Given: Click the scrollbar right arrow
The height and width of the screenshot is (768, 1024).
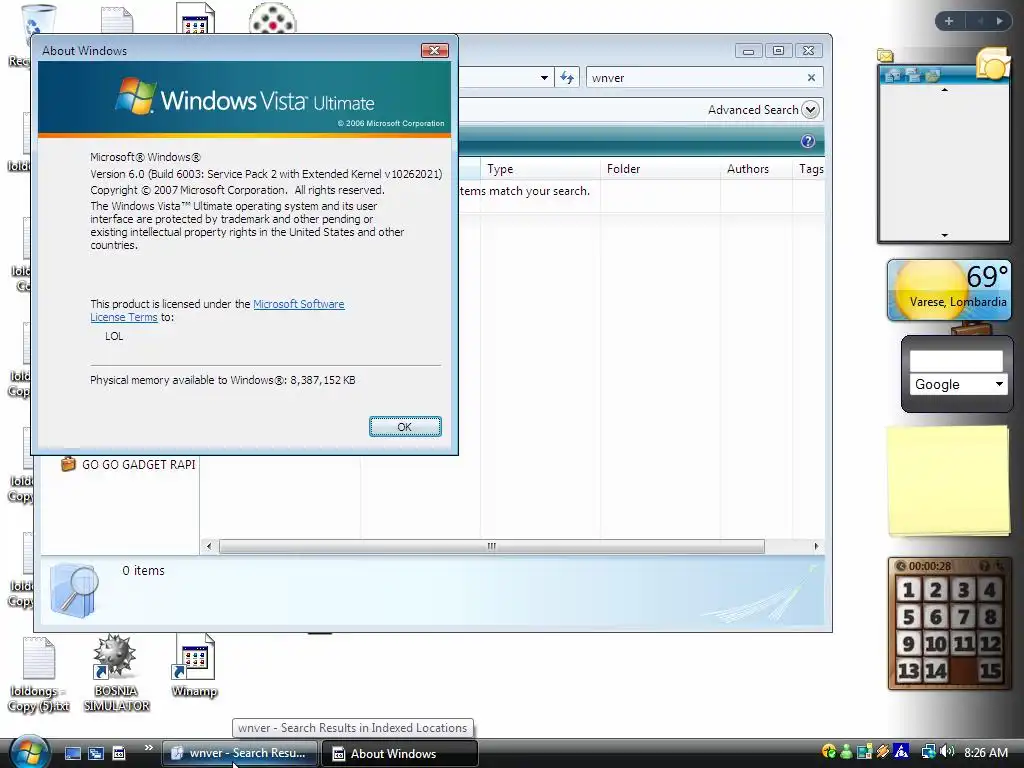Looking at the screenshot, I should pos(816,546).
